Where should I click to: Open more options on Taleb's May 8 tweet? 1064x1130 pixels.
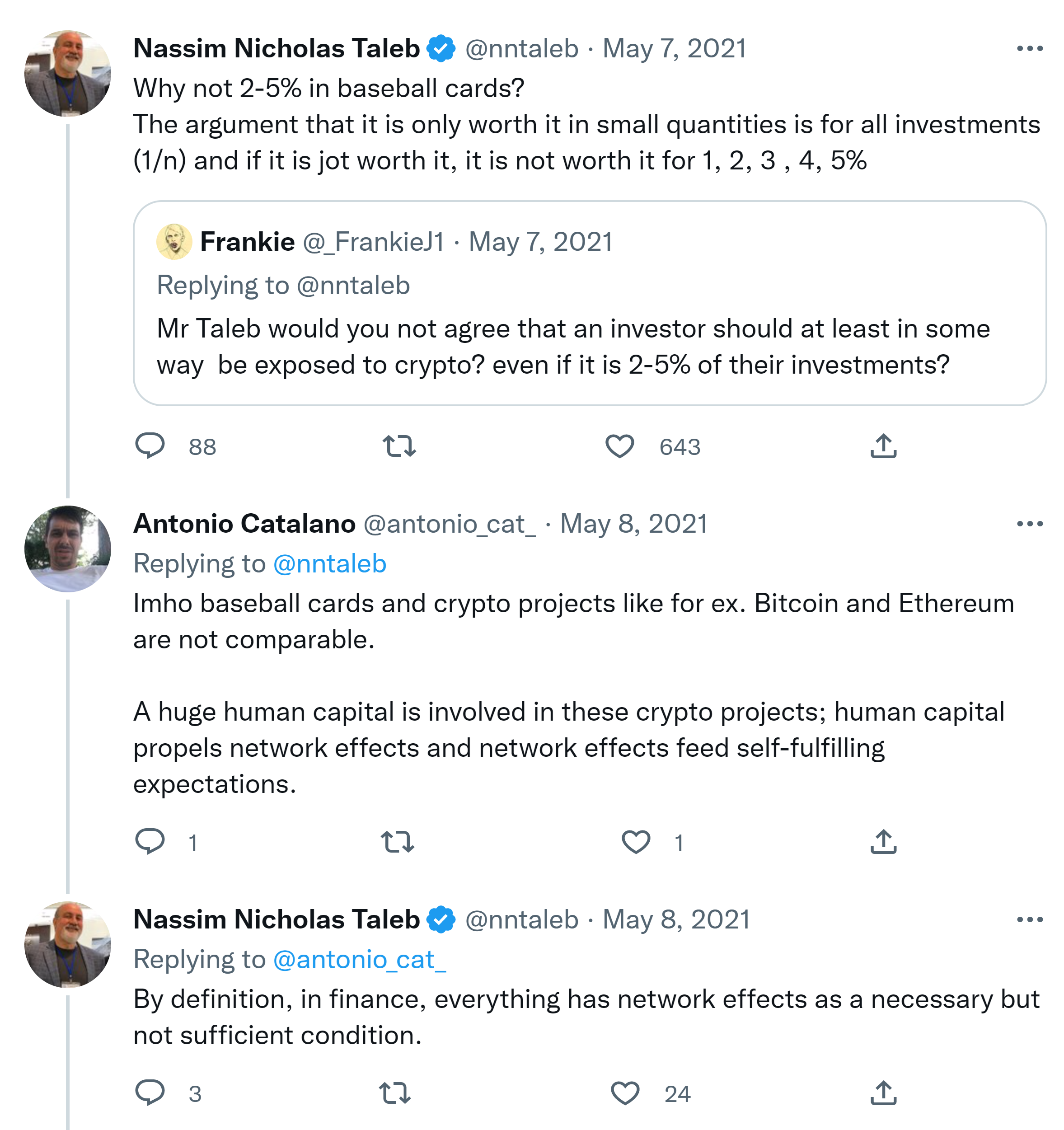pyautogui.click(x=1029, y=919)
